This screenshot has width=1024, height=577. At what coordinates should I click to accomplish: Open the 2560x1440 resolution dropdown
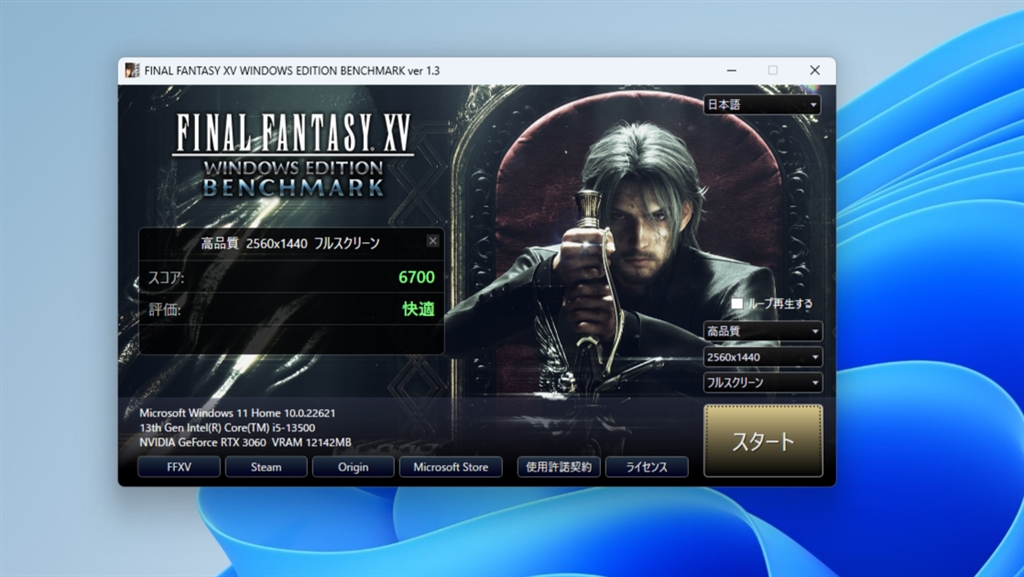762,357
